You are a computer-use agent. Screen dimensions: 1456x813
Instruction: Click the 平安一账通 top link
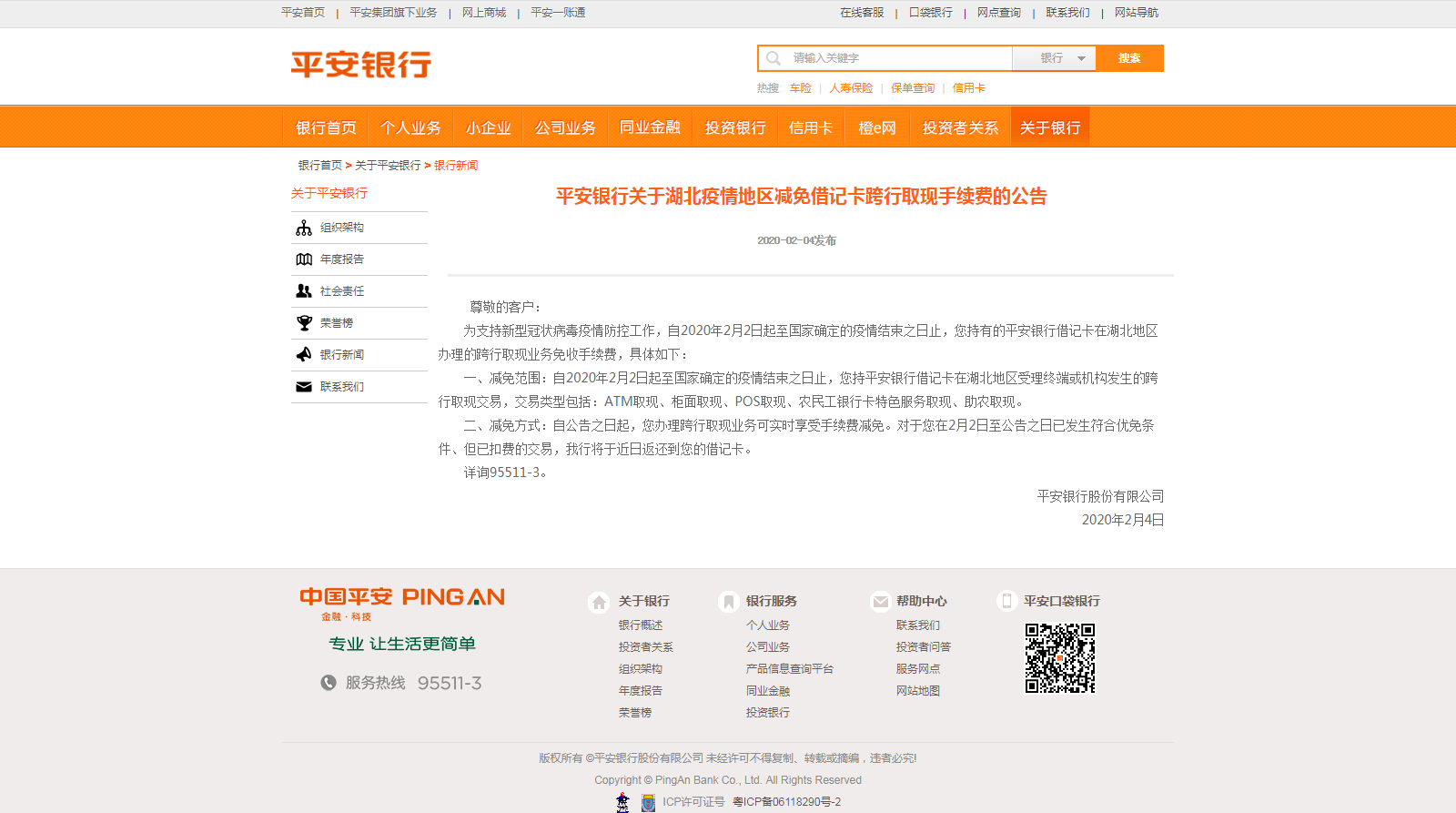pyautogui.click(x=558, y=13)
